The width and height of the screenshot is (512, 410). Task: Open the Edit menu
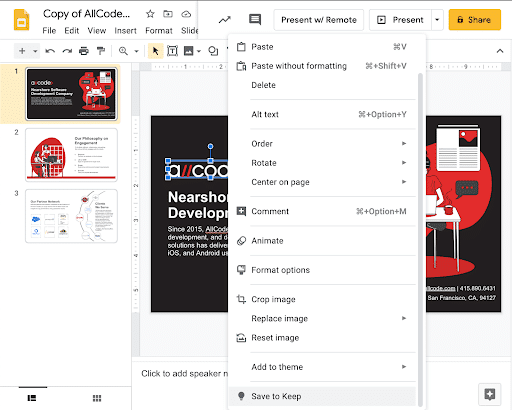click(72, 31)
